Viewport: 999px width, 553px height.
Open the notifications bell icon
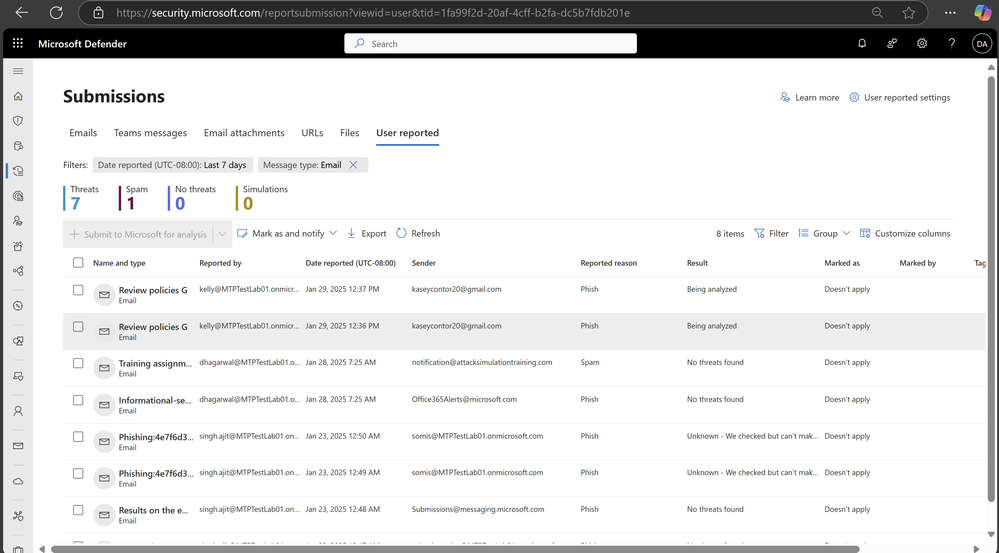[862, 43]
